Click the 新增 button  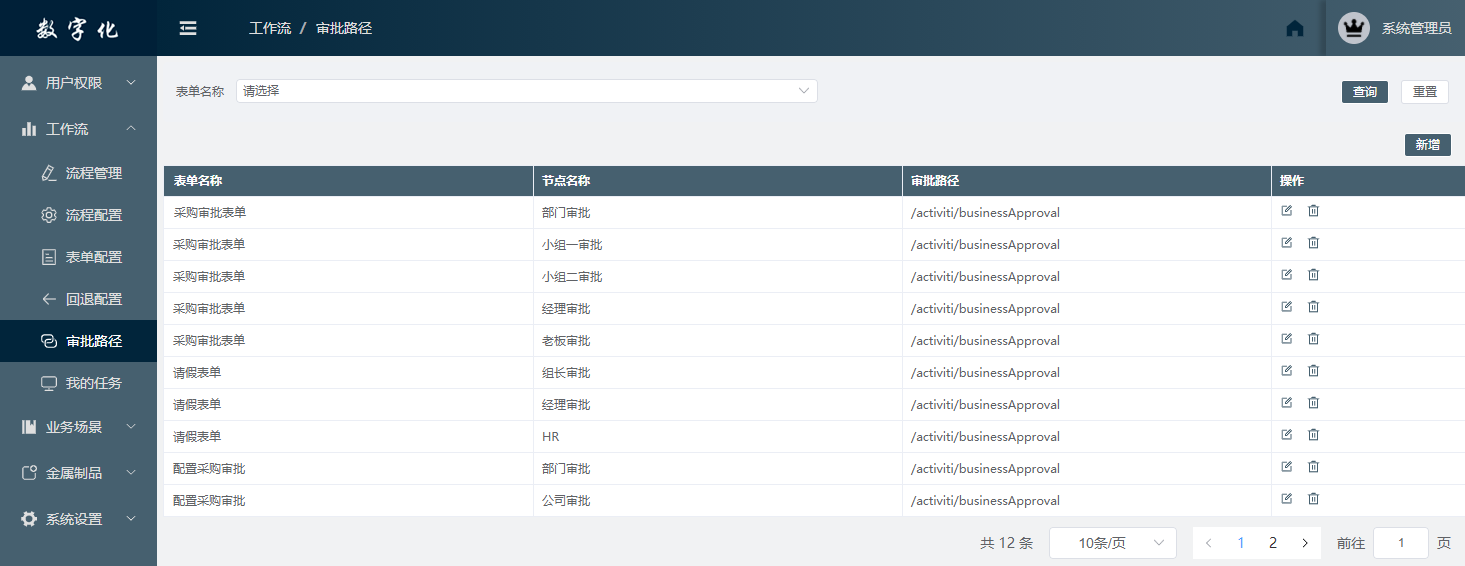click(1427, 145)
